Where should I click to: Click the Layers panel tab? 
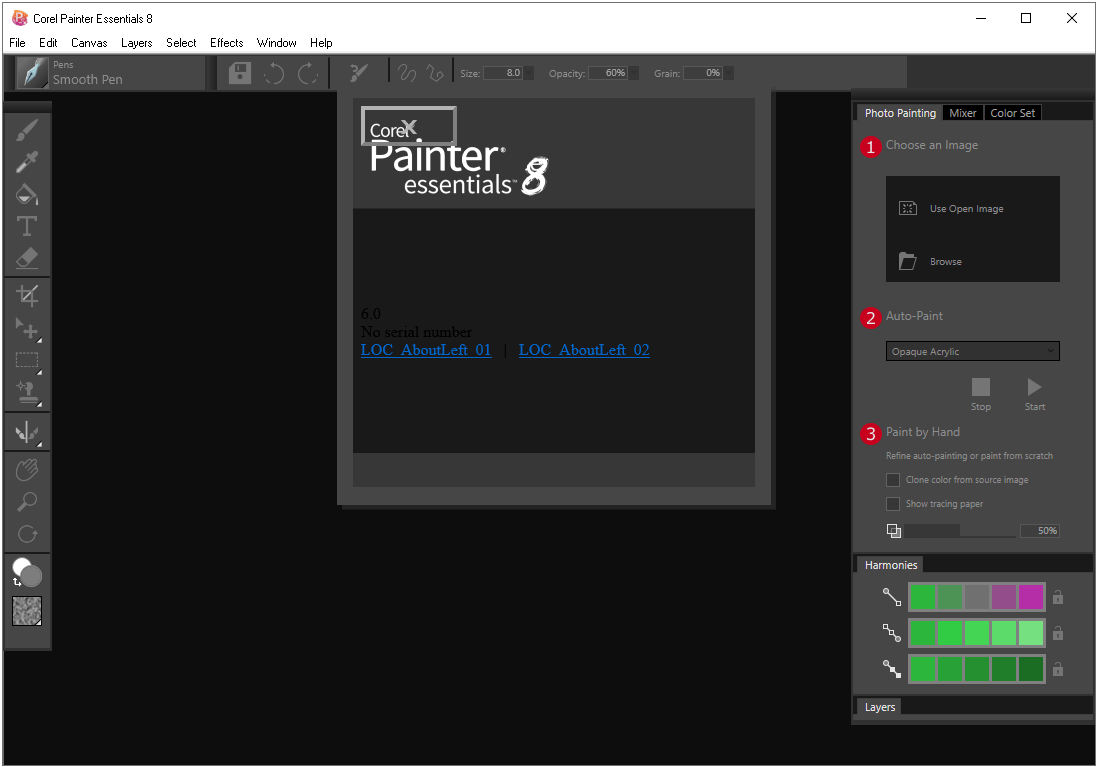[x=880, y=707]
